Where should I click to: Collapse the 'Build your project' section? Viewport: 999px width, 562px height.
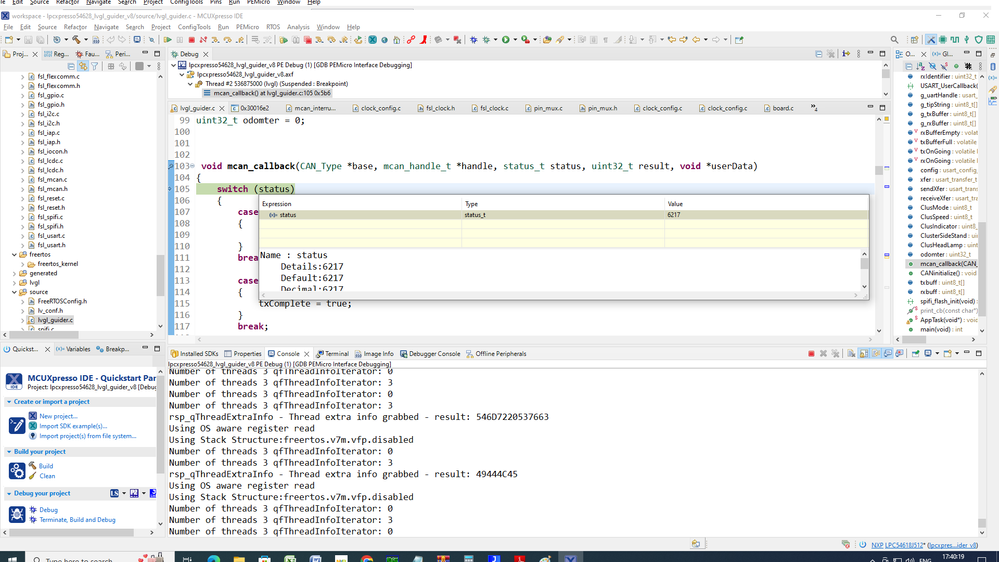(x=9, y=452)
